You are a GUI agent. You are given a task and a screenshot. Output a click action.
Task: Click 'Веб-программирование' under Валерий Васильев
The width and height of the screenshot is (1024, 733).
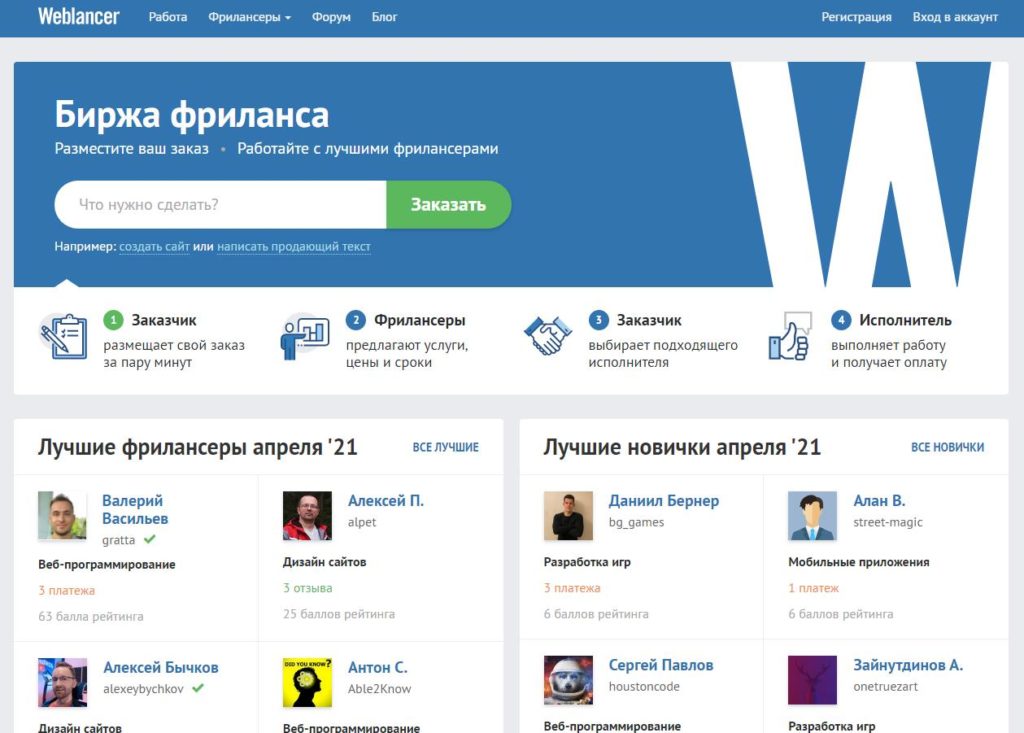click(106, 564)
